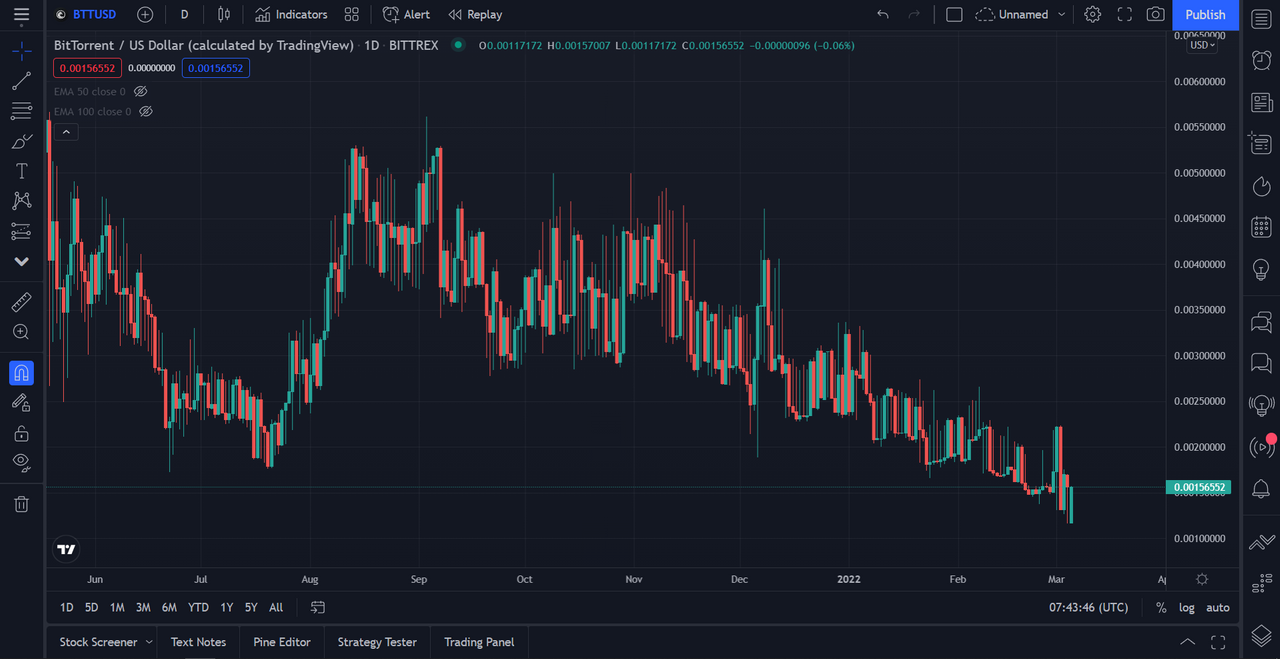Image resolution: width=1280 pixels, height=659 pixels.
Task: Open the Pine Editor tab
Action: (x=282, y=642)
